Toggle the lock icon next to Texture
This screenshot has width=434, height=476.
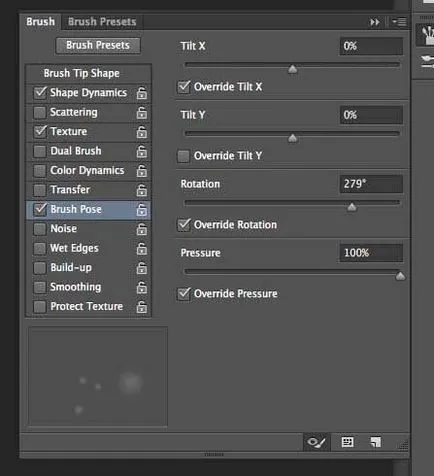coord(142,132)
